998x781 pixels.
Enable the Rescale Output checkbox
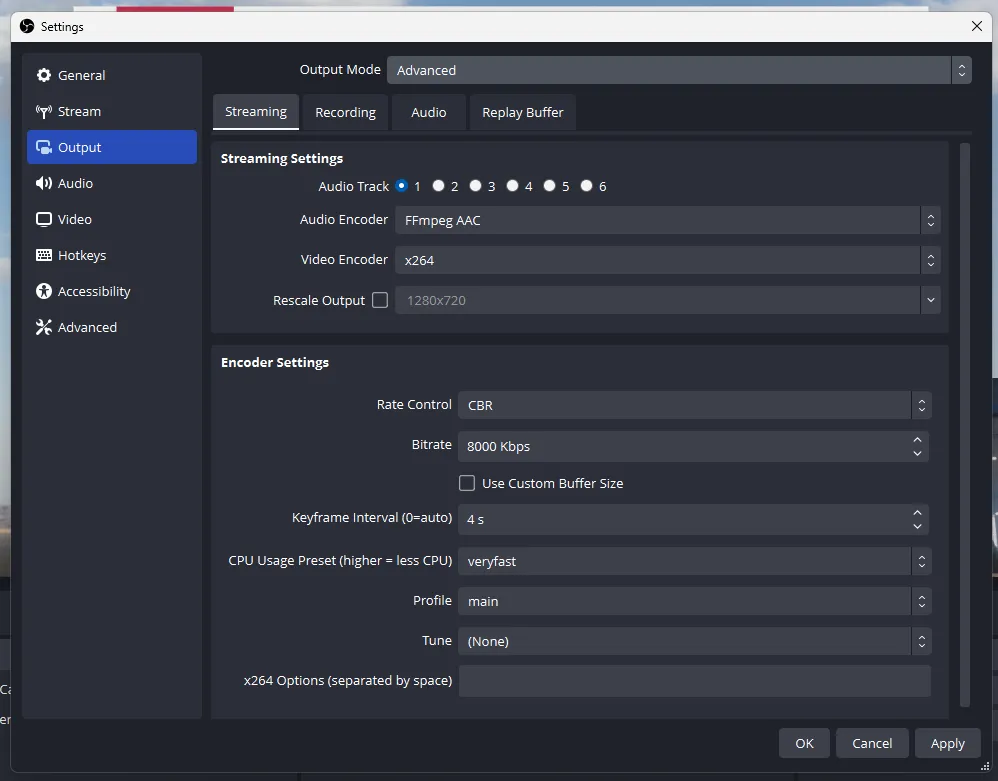[x=380, y=300]
